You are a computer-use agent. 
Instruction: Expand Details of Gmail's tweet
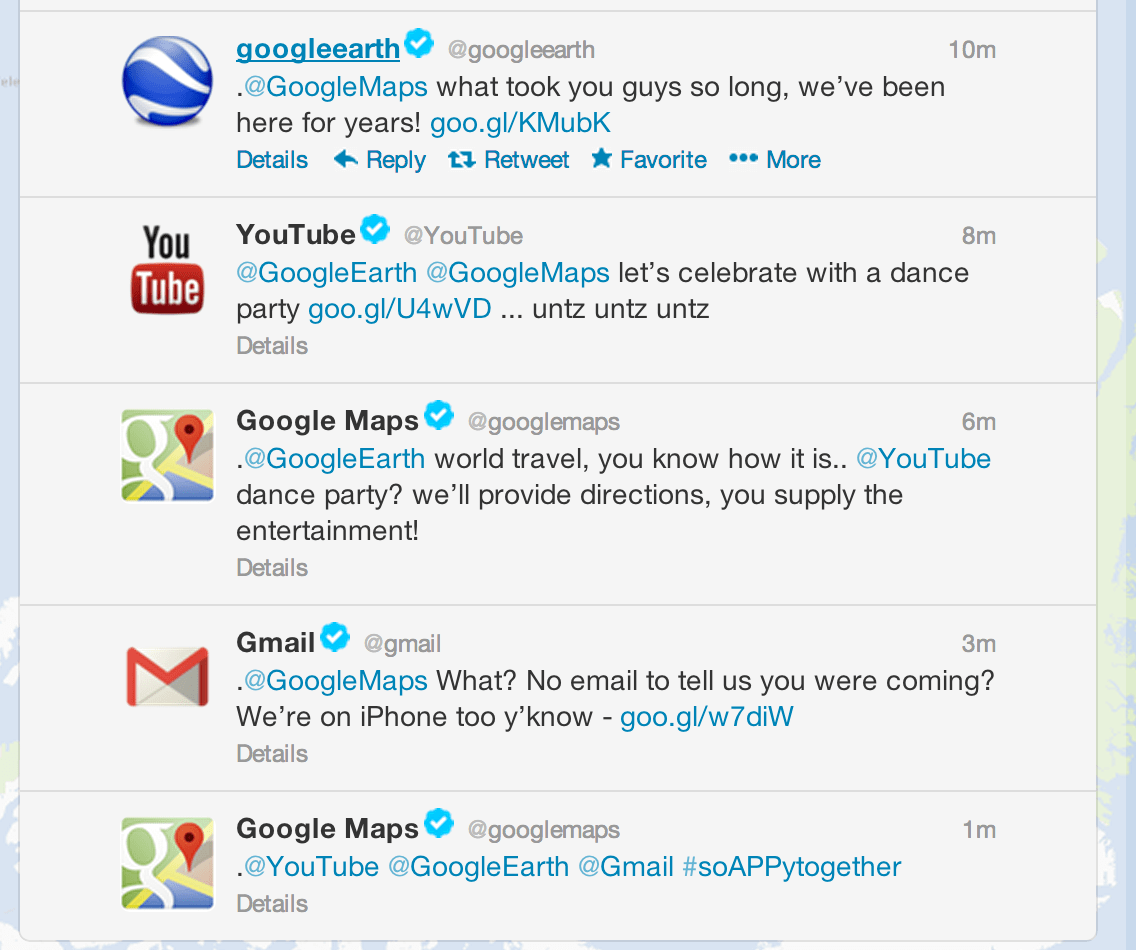(271, 753)
